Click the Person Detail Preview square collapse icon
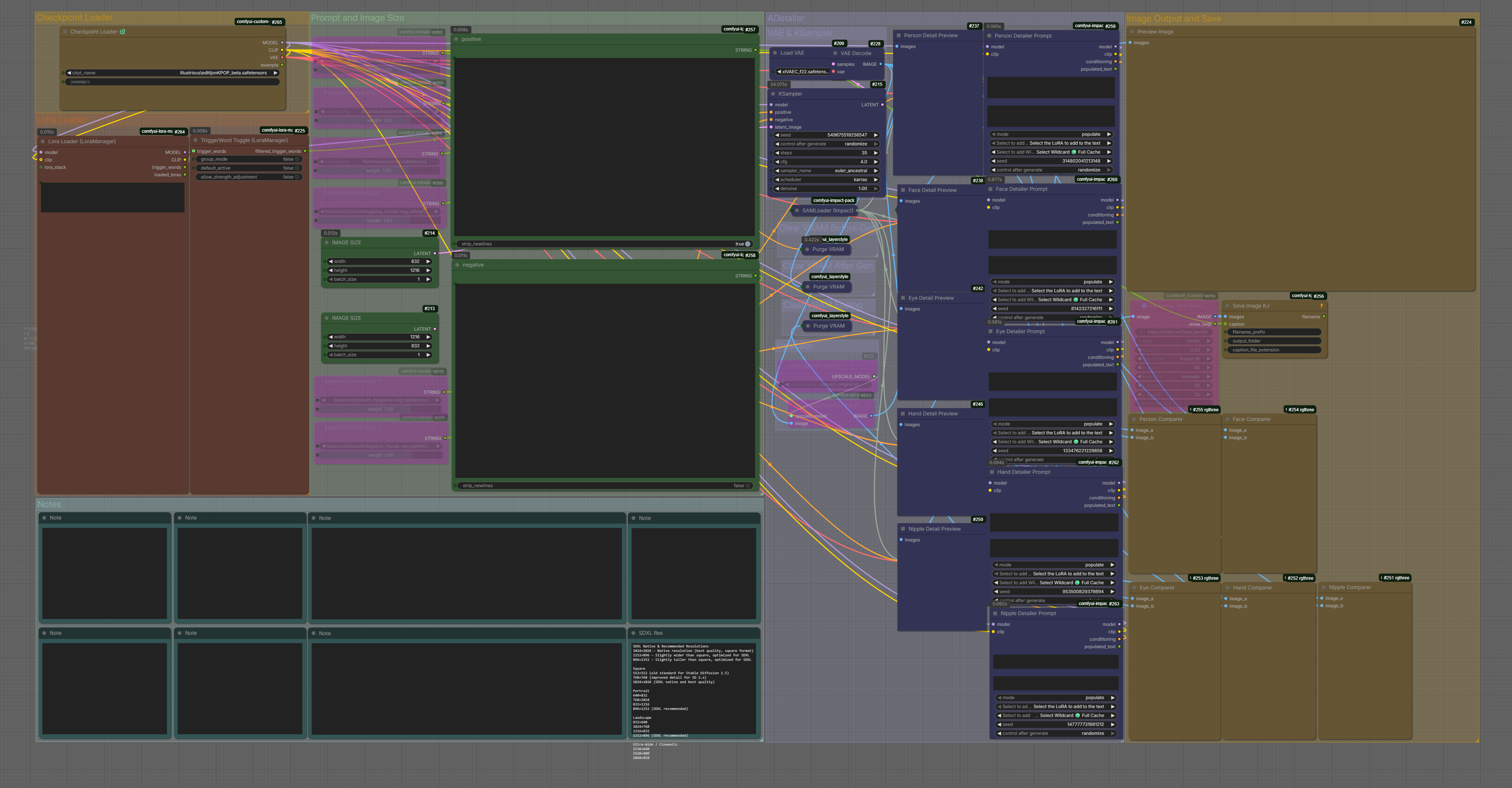 point(898,36)
